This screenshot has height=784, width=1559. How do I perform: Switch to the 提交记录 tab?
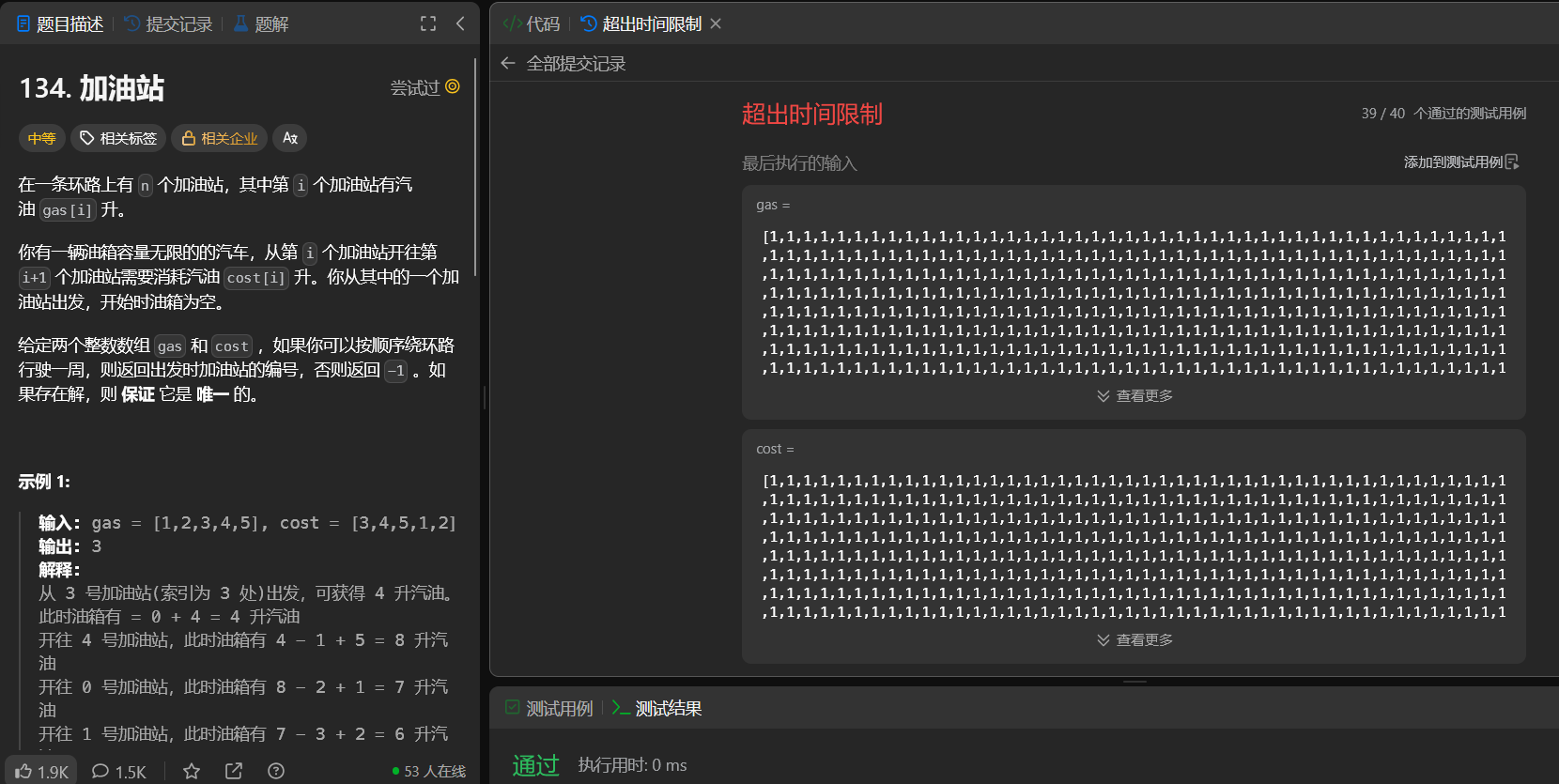click(x=168, y=23)
